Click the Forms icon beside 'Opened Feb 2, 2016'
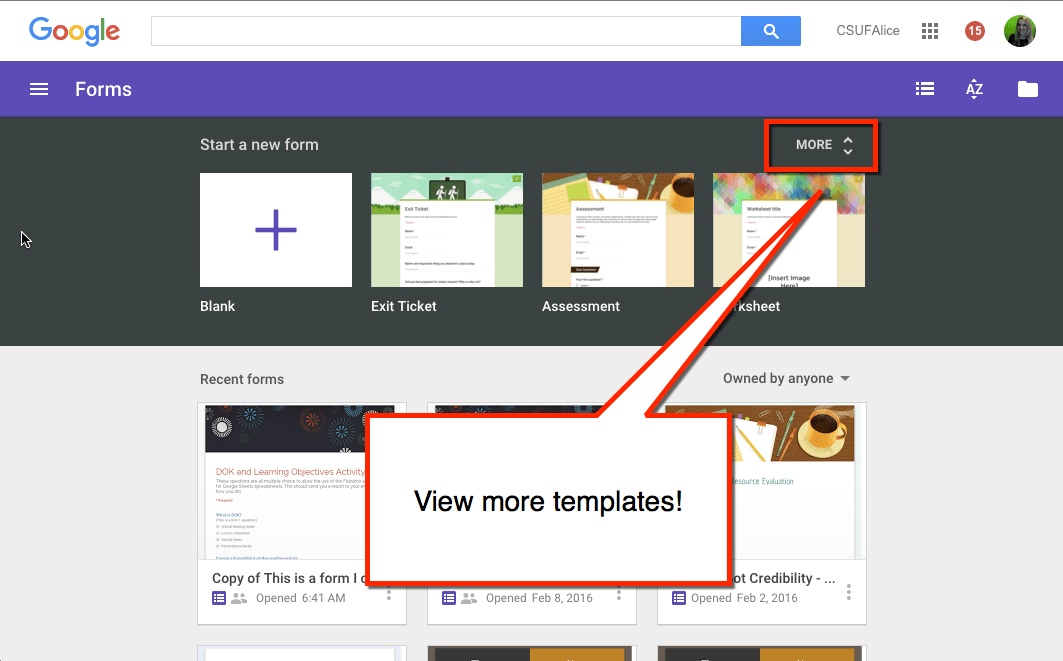The width and height of the screenshot is (1063, 661). [679, 598]
